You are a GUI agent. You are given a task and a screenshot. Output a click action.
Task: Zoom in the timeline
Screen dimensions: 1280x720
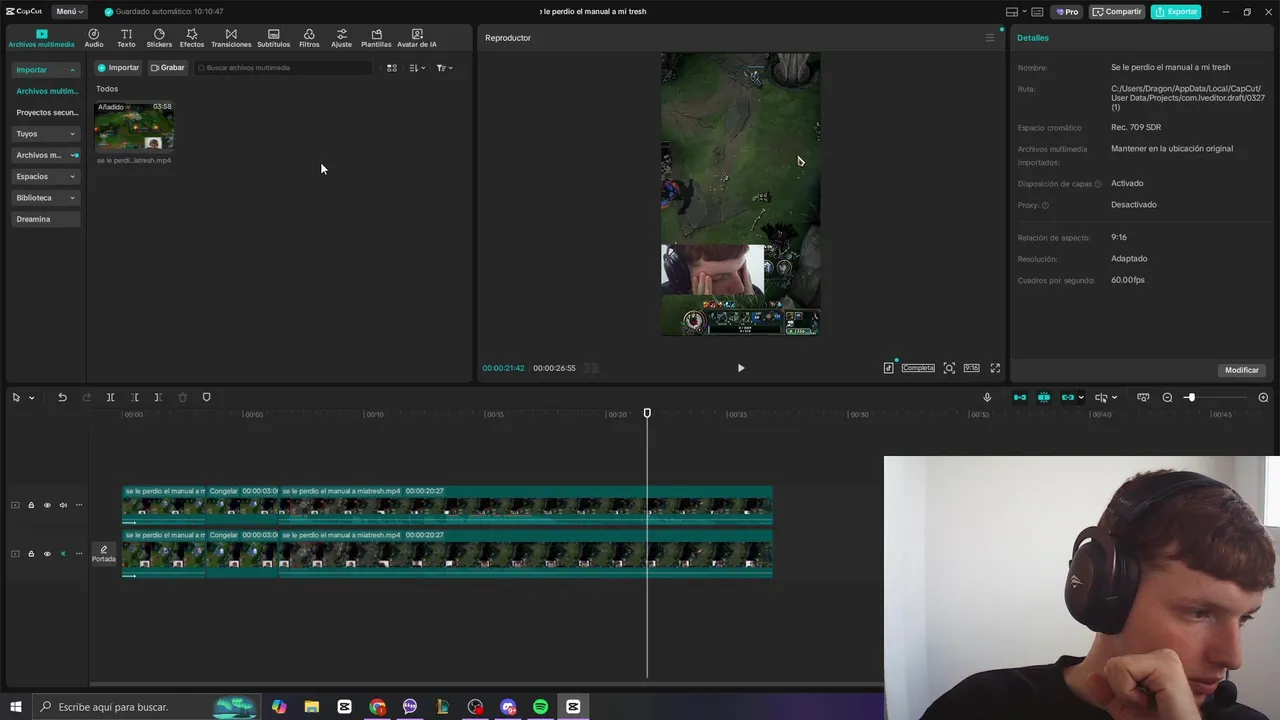tap(1263, 398)
